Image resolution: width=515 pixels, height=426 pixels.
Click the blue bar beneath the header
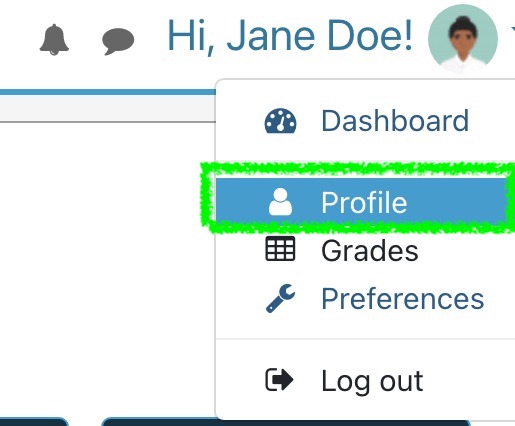click(x=108, y=92)
